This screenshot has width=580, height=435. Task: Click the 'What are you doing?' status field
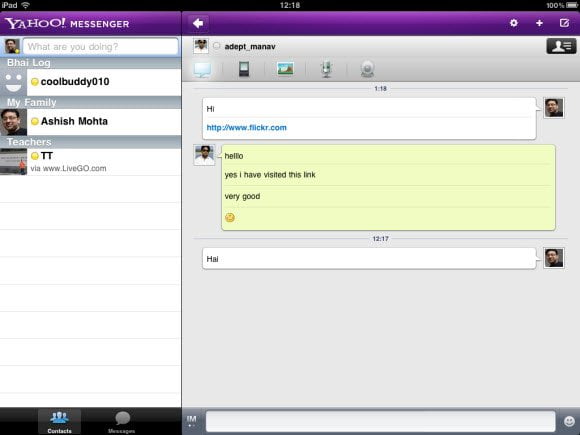(101, 47)
